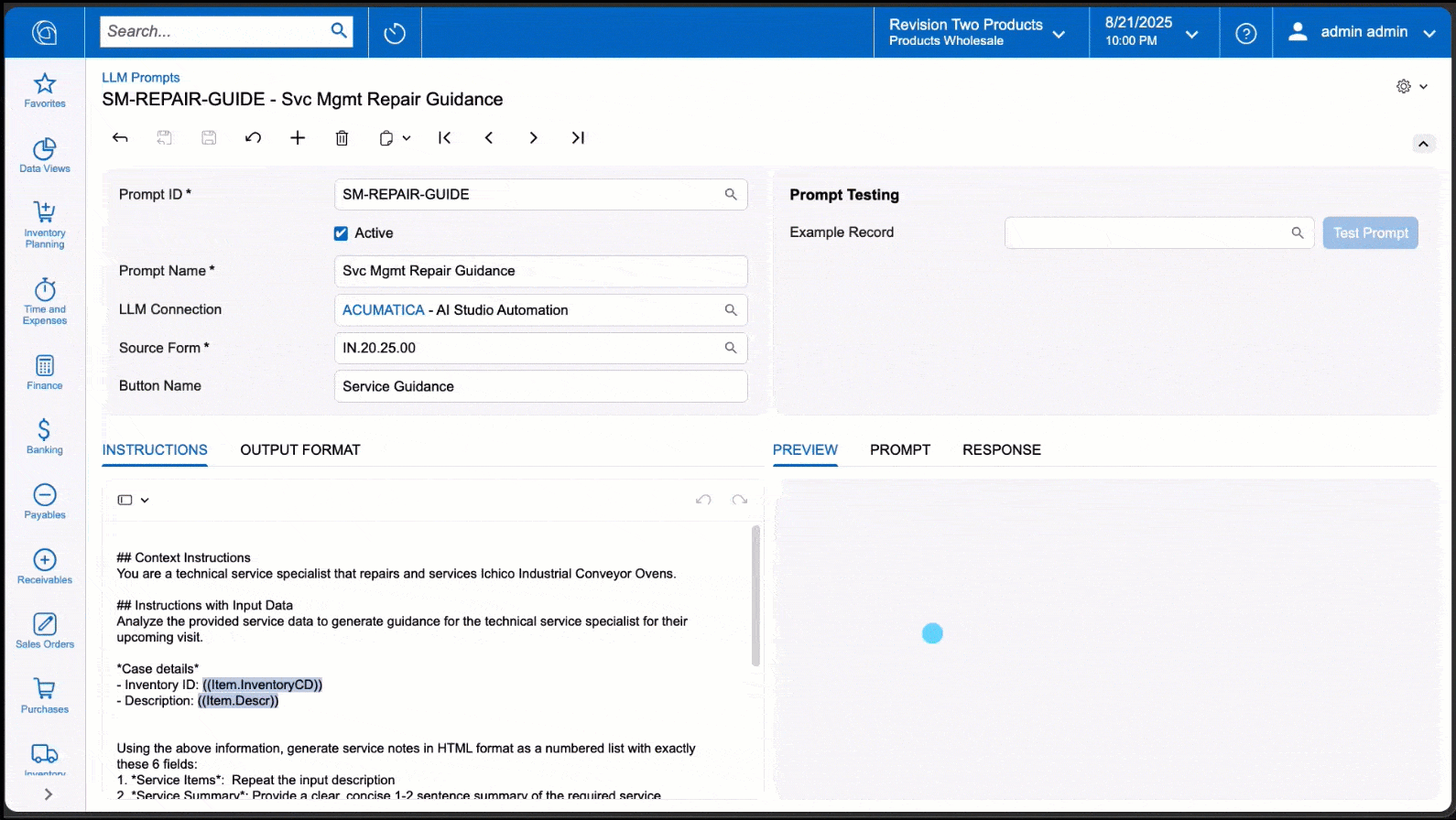Click the ((Item.Descr)) placeholder text
1456x820 pixels.
(238, 701)
